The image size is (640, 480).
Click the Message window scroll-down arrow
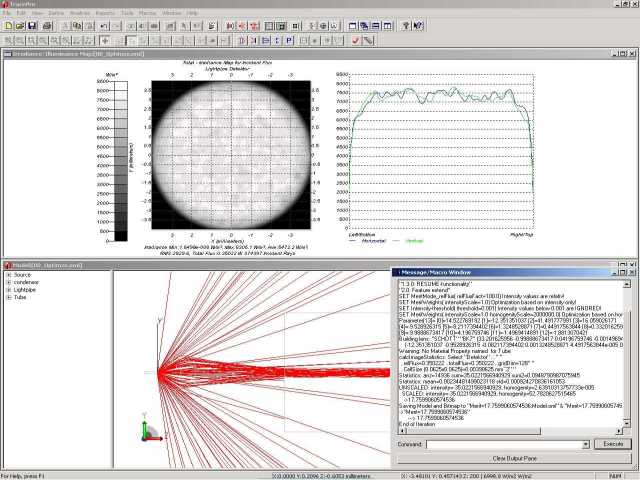click(x=627, y=423)
